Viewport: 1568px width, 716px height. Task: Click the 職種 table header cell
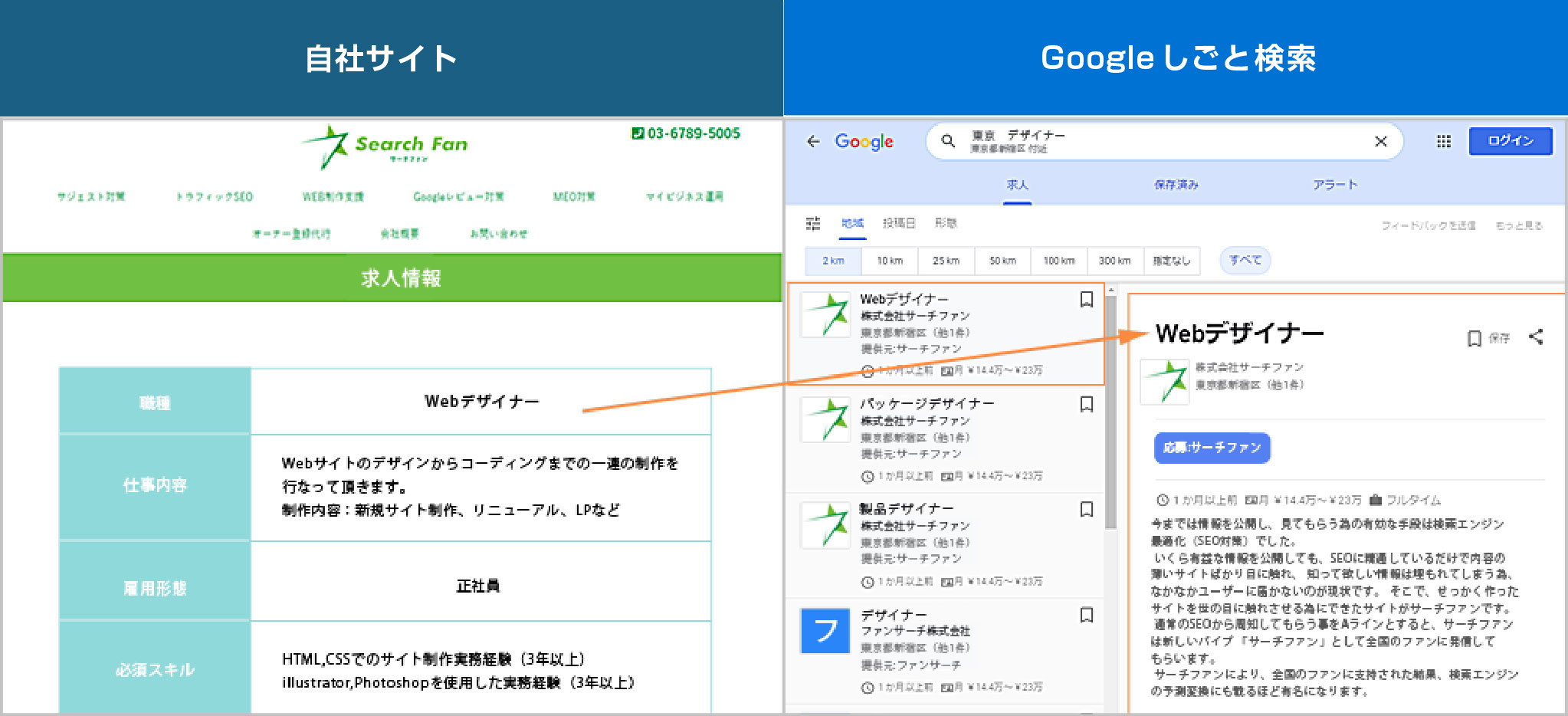tap(155, 402)
